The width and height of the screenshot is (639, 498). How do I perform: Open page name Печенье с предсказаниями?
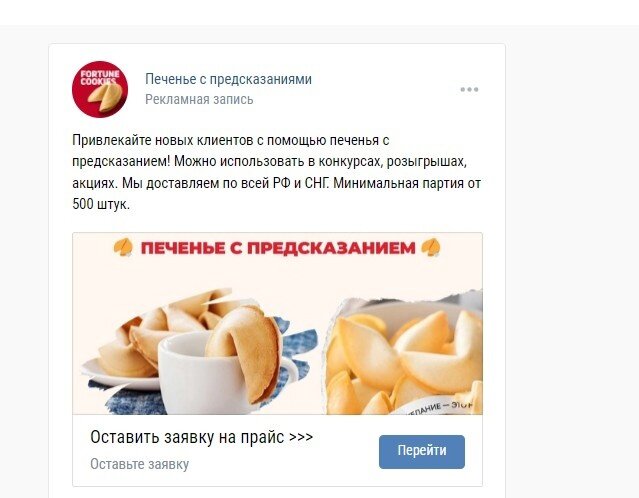(x=228, y=79)
